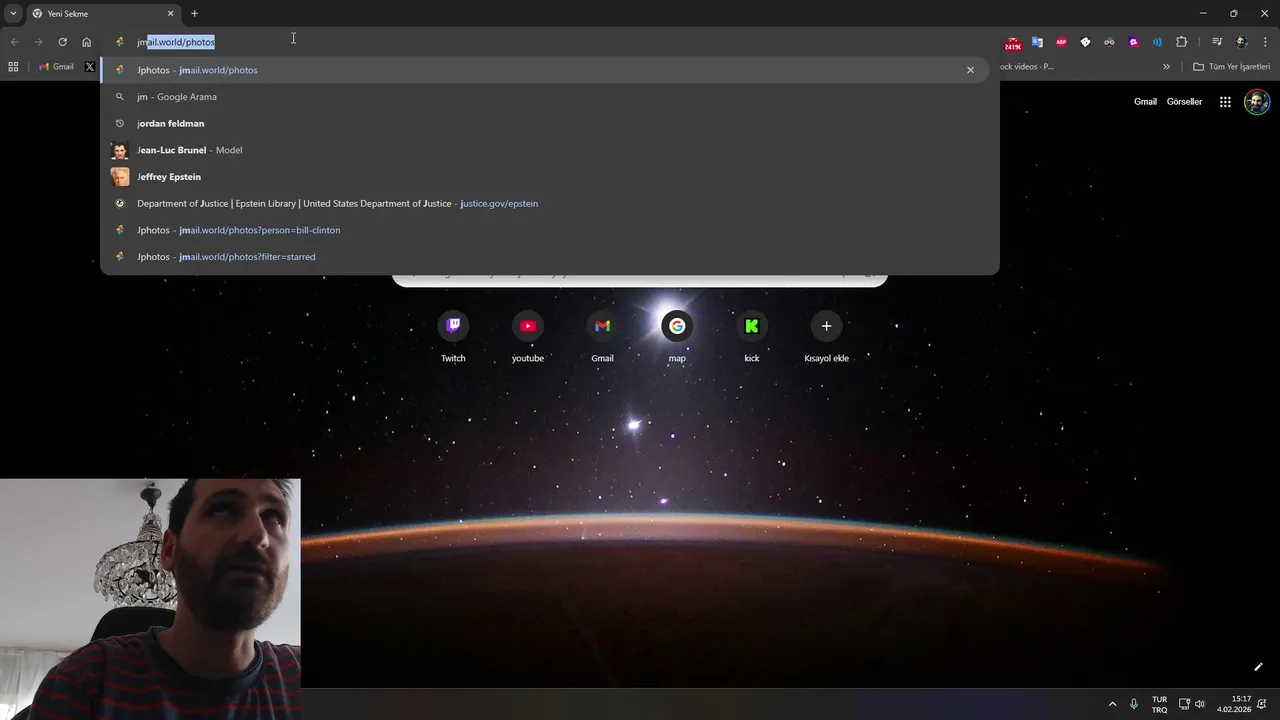Click the white diamond B extension icon
The width and height of the screenshot is (1280, 720).
[x=1085, y=42]
